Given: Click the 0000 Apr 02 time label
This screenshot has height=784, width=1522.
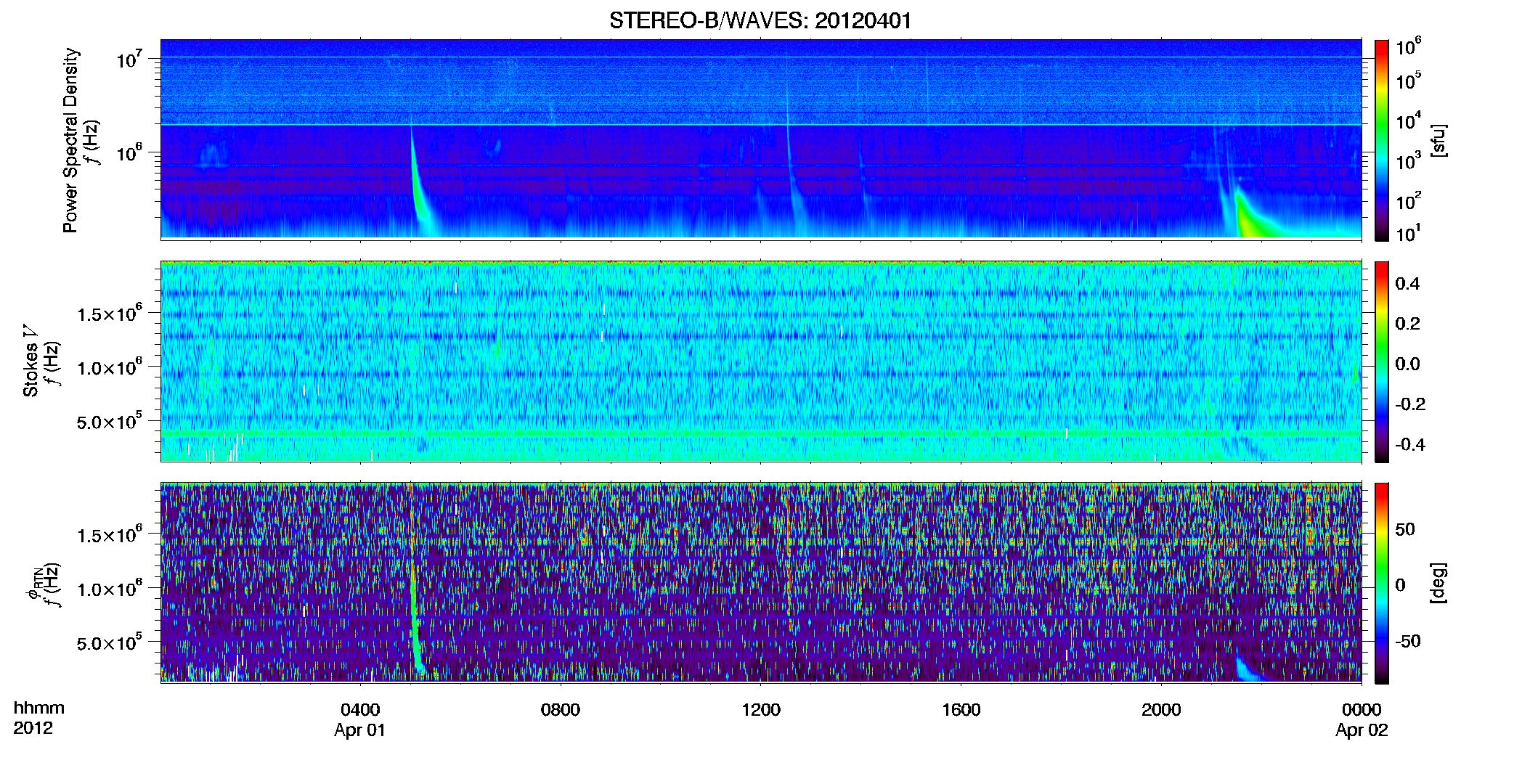Looking at the screenshot, I should [1362, 719].
